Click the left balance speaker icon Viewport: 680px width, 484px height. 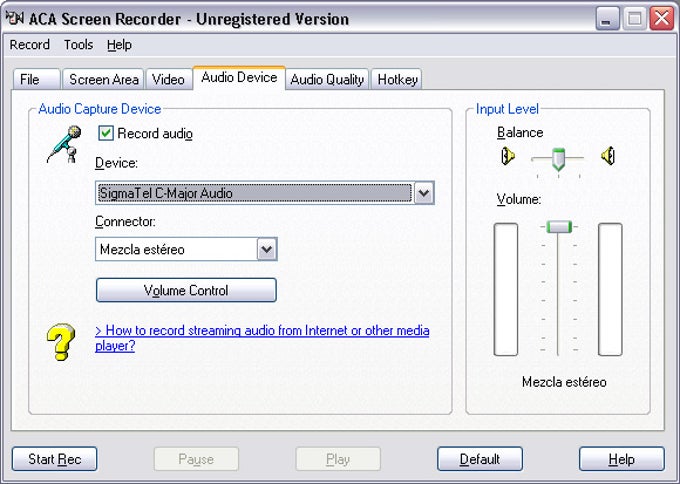508,156
